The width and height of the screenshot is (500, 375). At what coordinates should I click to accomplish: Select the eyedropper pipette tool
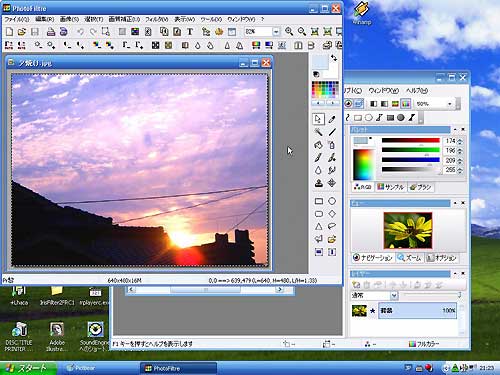[x=332, y=119]
